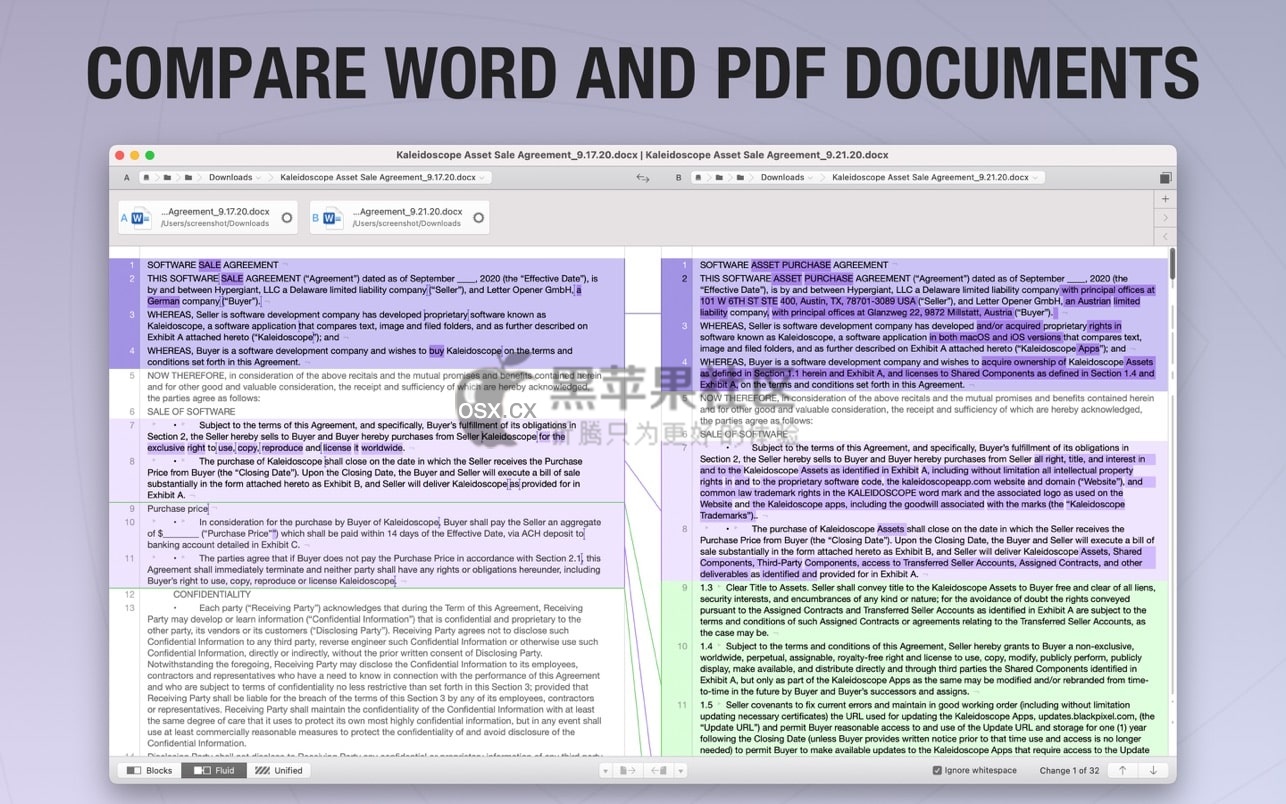
Task: Click the 'B' label in the path bar
Action: 679,178
